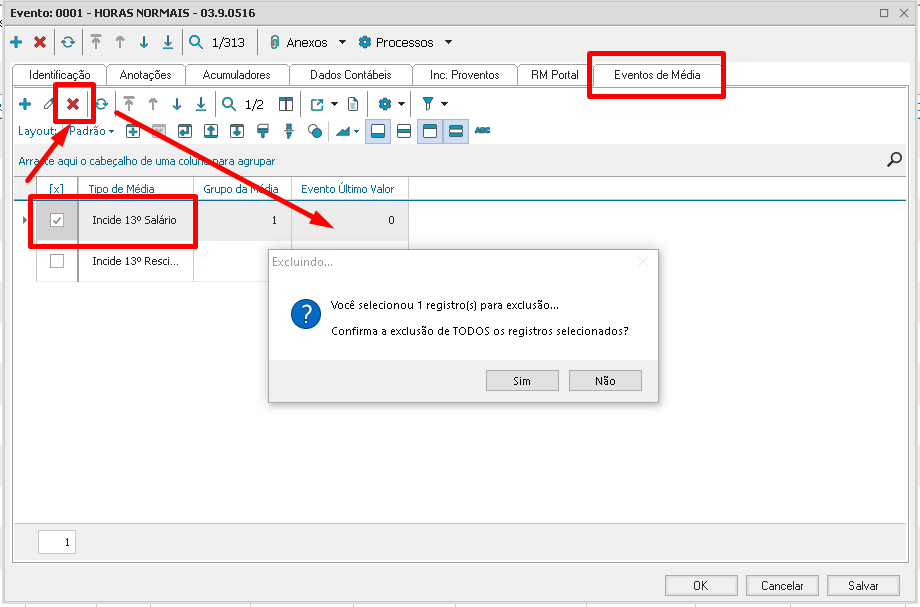Click the export grid data icon

pos(317,104)
